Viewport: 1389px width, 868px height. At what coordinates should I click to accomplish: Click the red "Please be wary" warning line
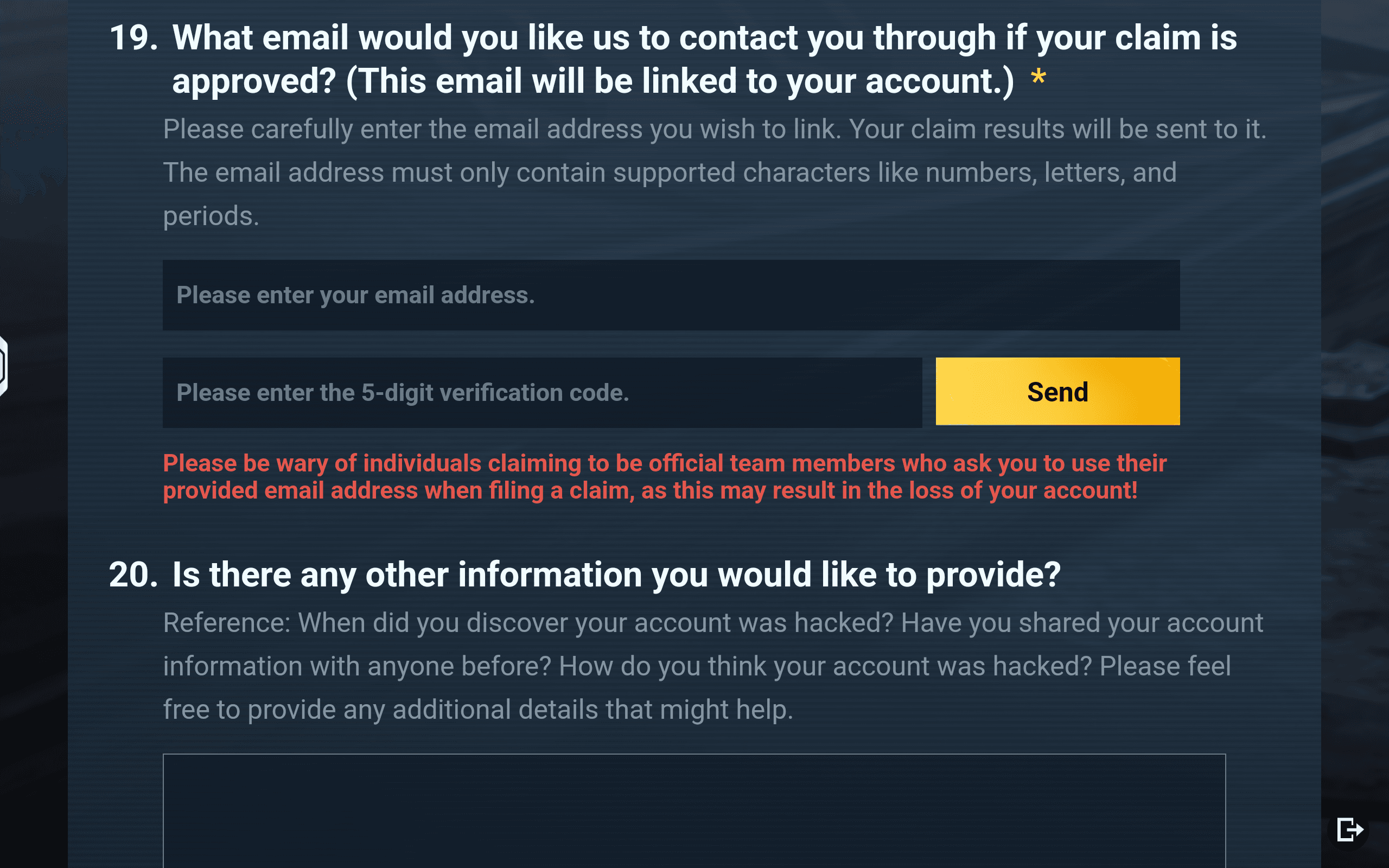[x=664, y=463]
